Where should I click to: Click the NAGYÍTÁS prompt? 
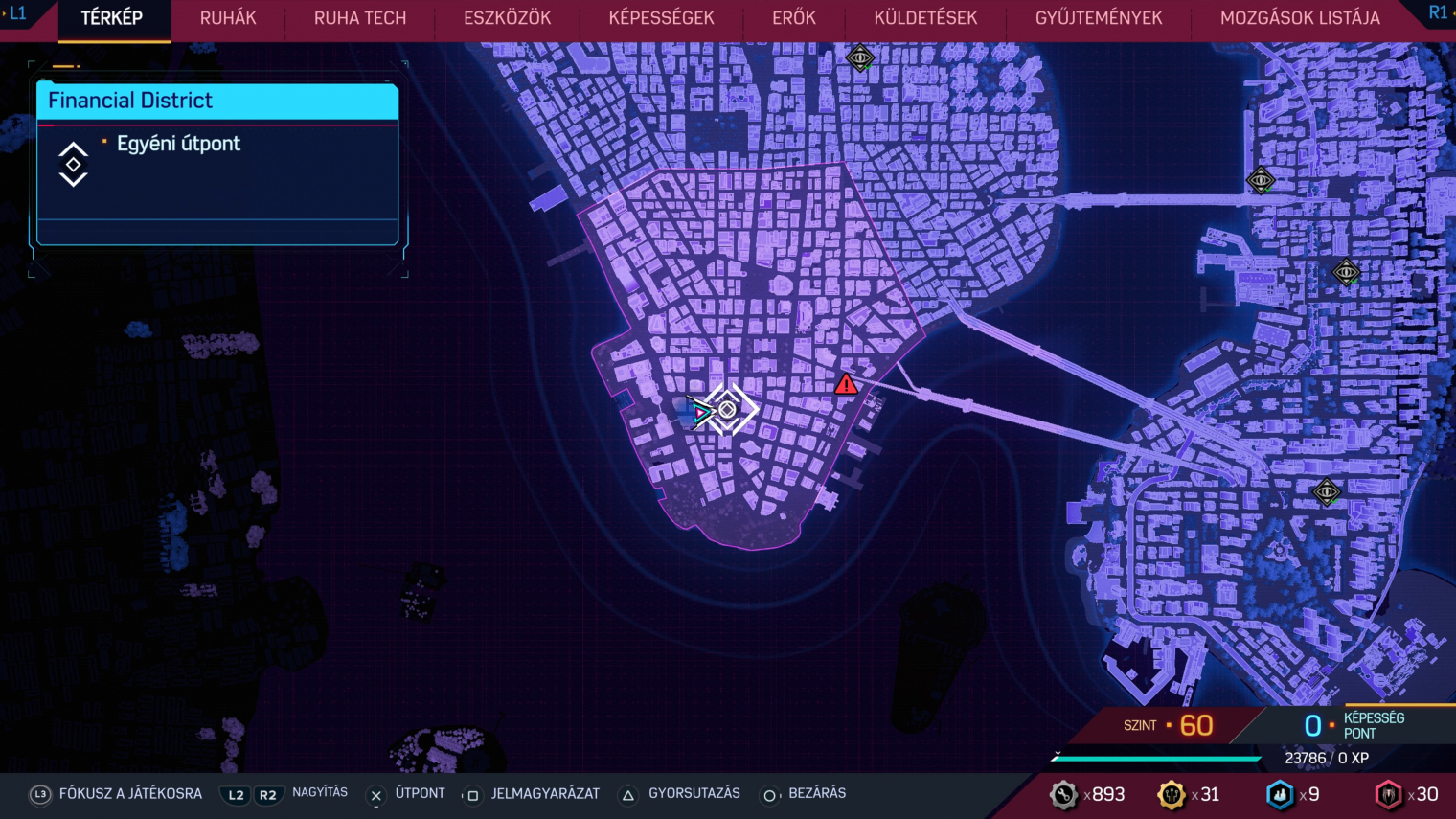coord(320,793)
